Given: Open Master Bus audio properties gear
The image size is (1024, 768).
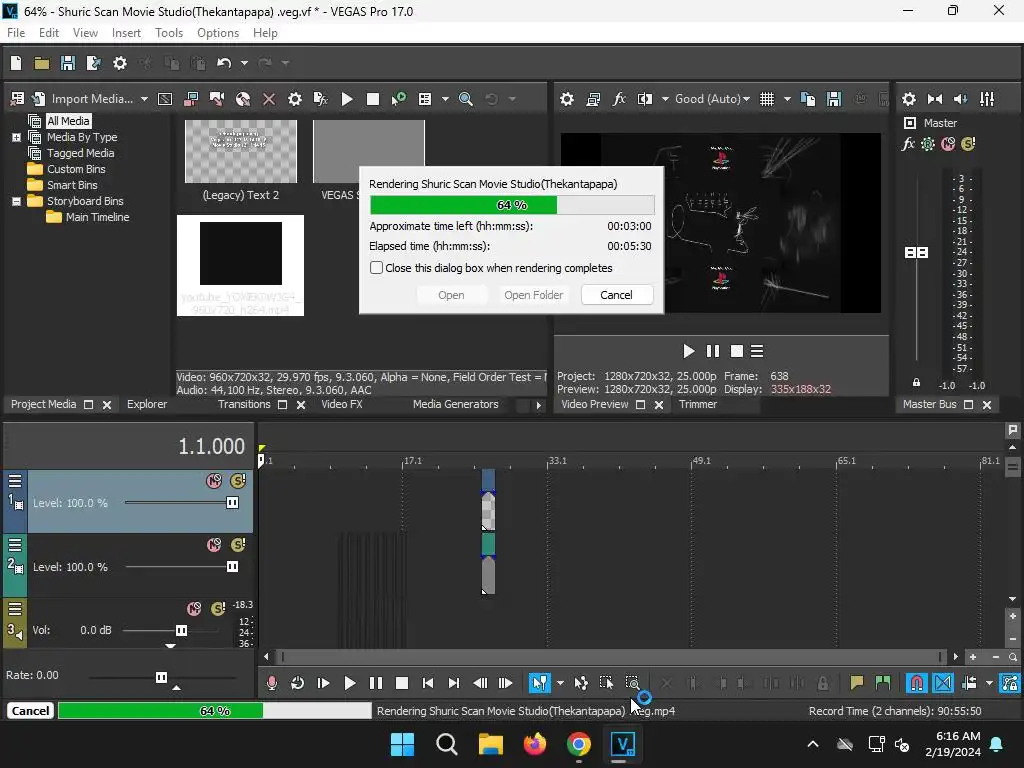Looking at the screenshot, I should point(908,99).
